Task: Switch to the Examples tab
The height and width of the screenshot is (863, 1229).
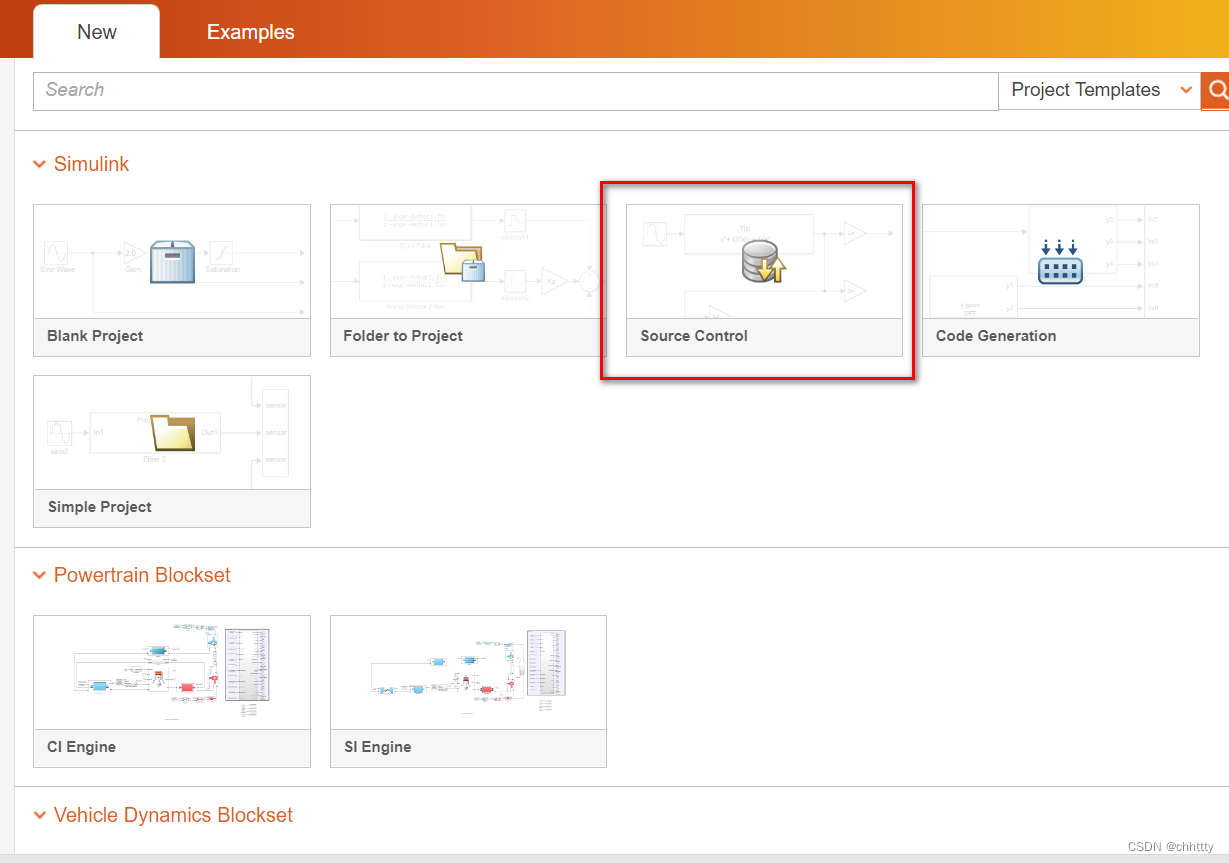Action: click(x=251, y=32)
